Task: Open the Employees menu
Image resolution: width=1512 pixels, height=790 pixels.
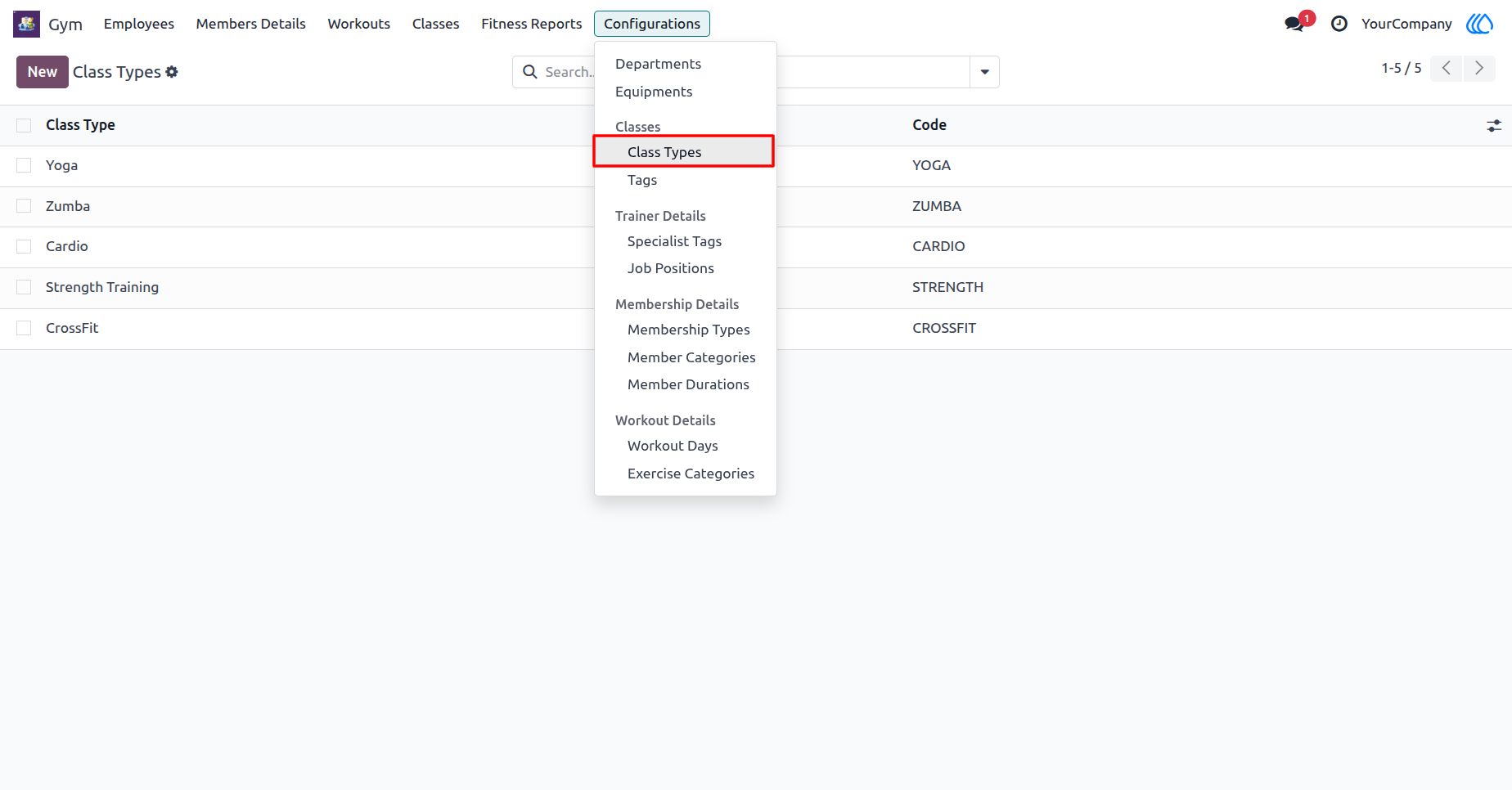Action: (139, 24)
